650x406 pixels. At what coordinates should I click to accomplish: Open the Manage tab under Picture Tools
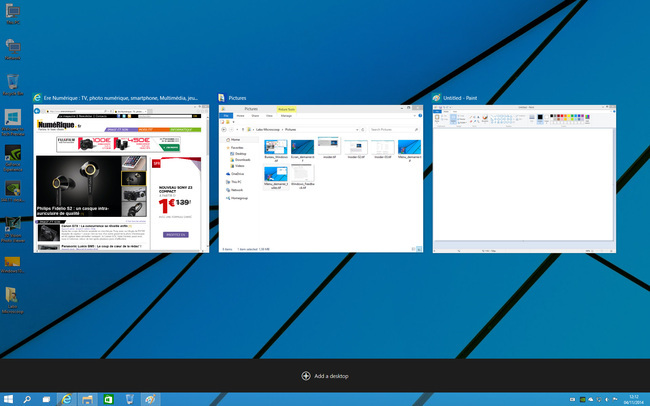pyautogui.click(x=286, y=116)
